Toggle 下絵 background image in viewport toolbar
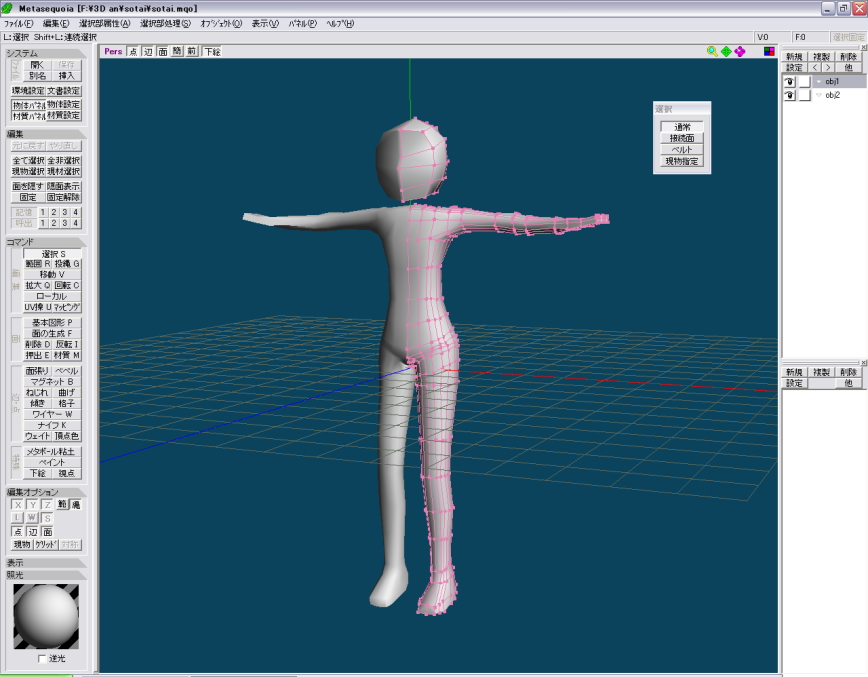 (x=212, y=51)
